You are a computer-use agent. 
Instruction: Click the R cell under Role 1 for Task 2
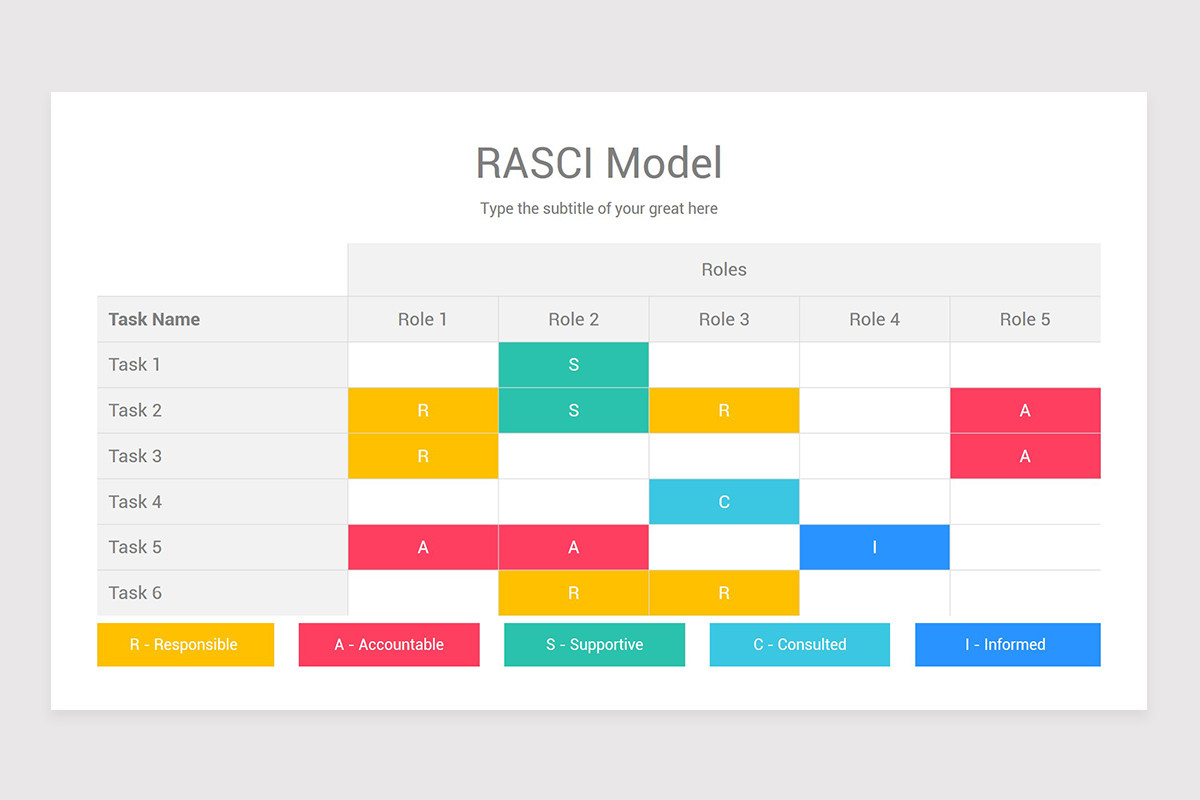coord(422,410)
